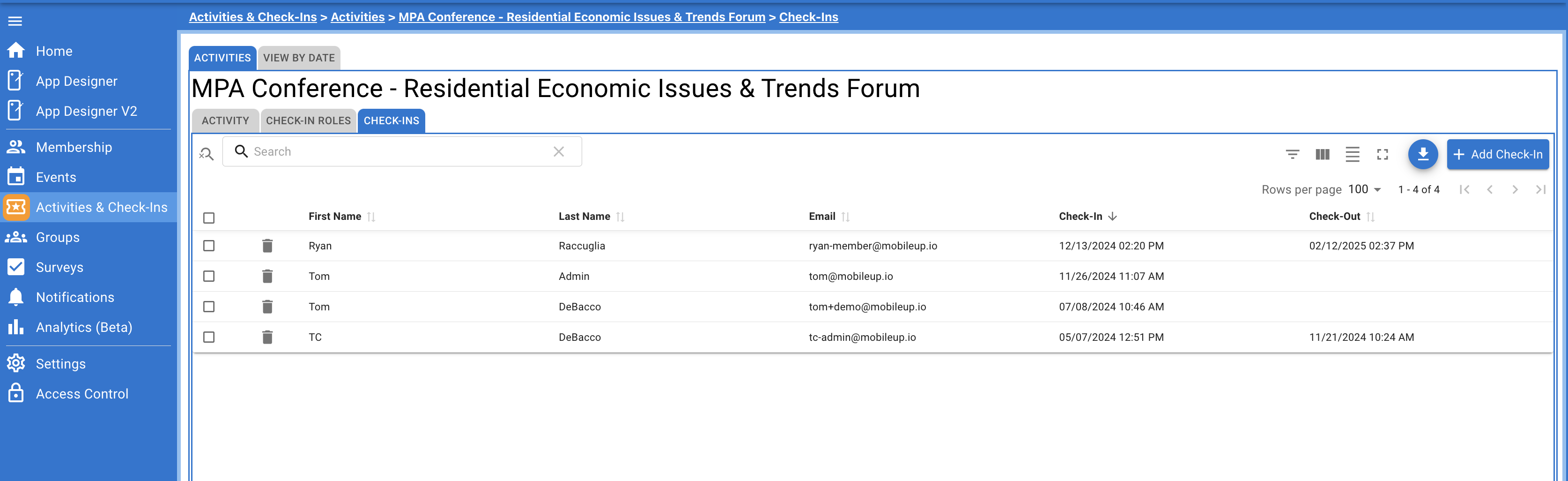Open the filter options icon
1568x481 pixels.
point(1292,154)
